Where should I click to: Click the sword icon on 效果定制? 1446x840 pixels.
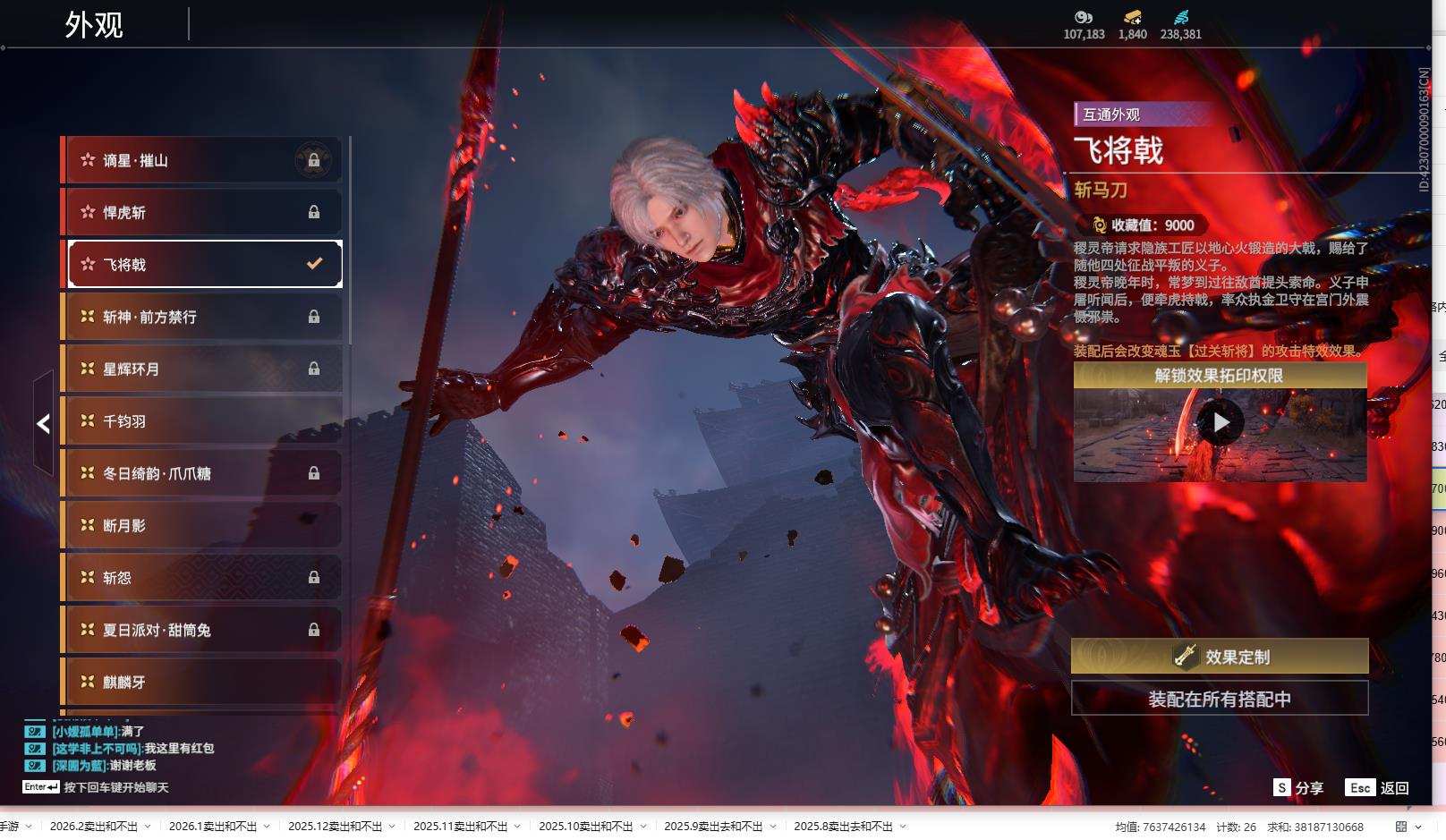[1186, 657]
